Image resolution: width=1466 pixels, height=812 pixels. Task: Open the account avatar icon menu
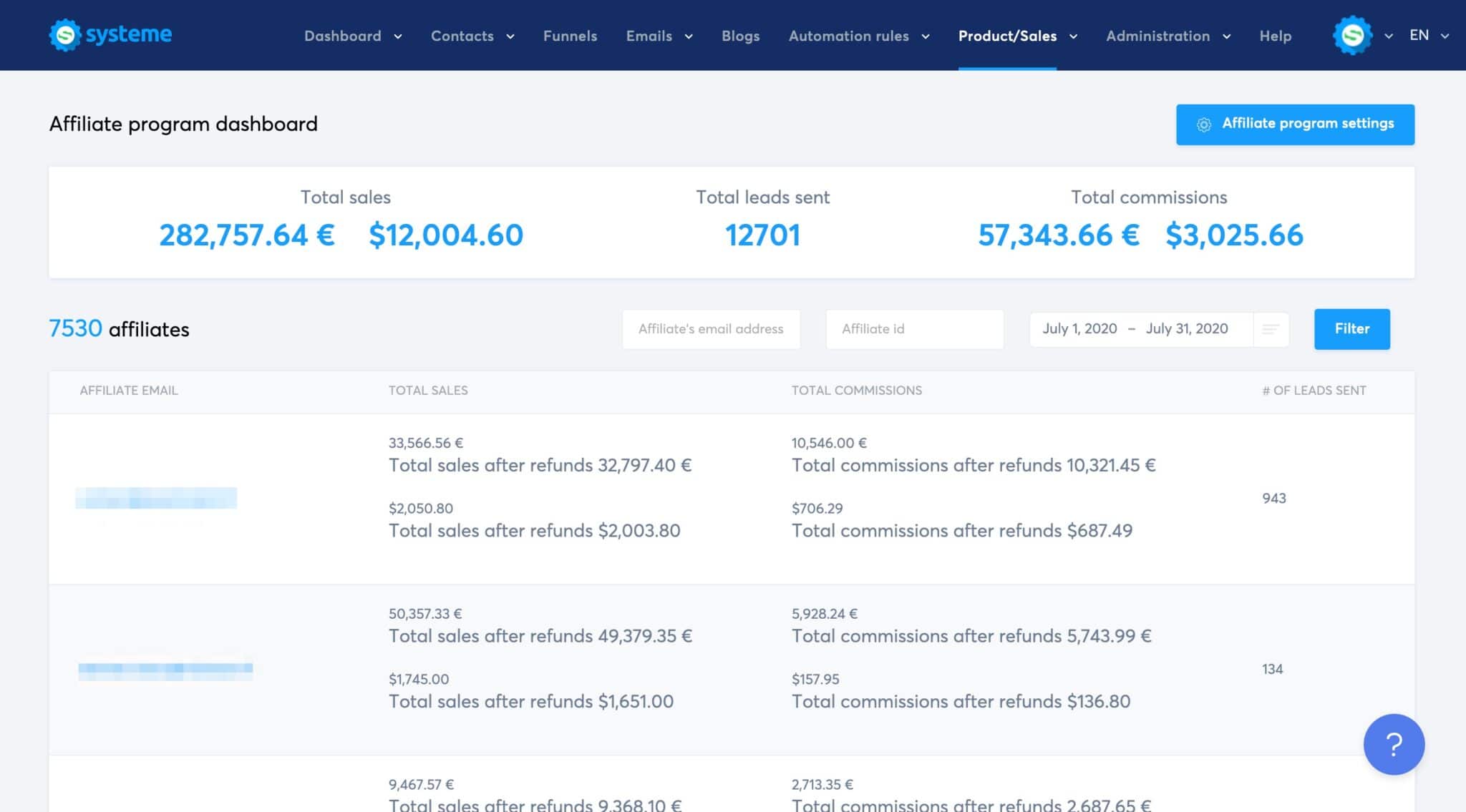point(1352,35)
